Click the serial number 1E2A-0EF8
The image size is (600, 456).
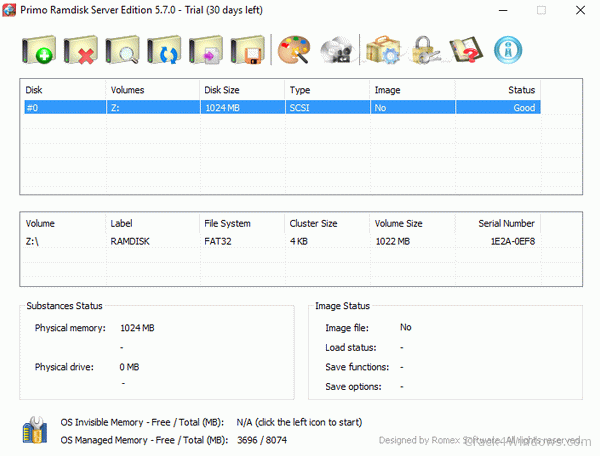[x=513, y=241]
